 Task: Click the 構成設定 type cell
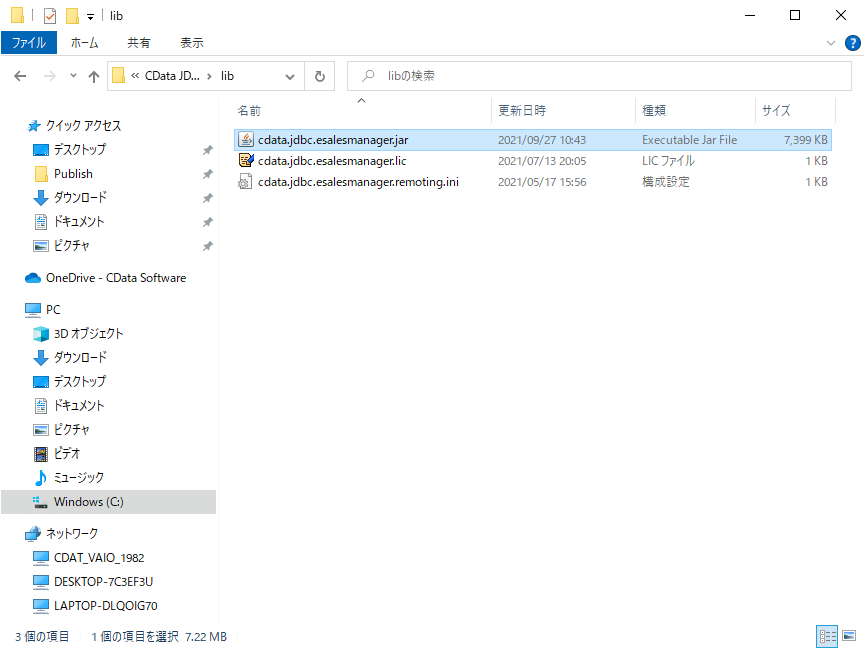click(665, 182)
